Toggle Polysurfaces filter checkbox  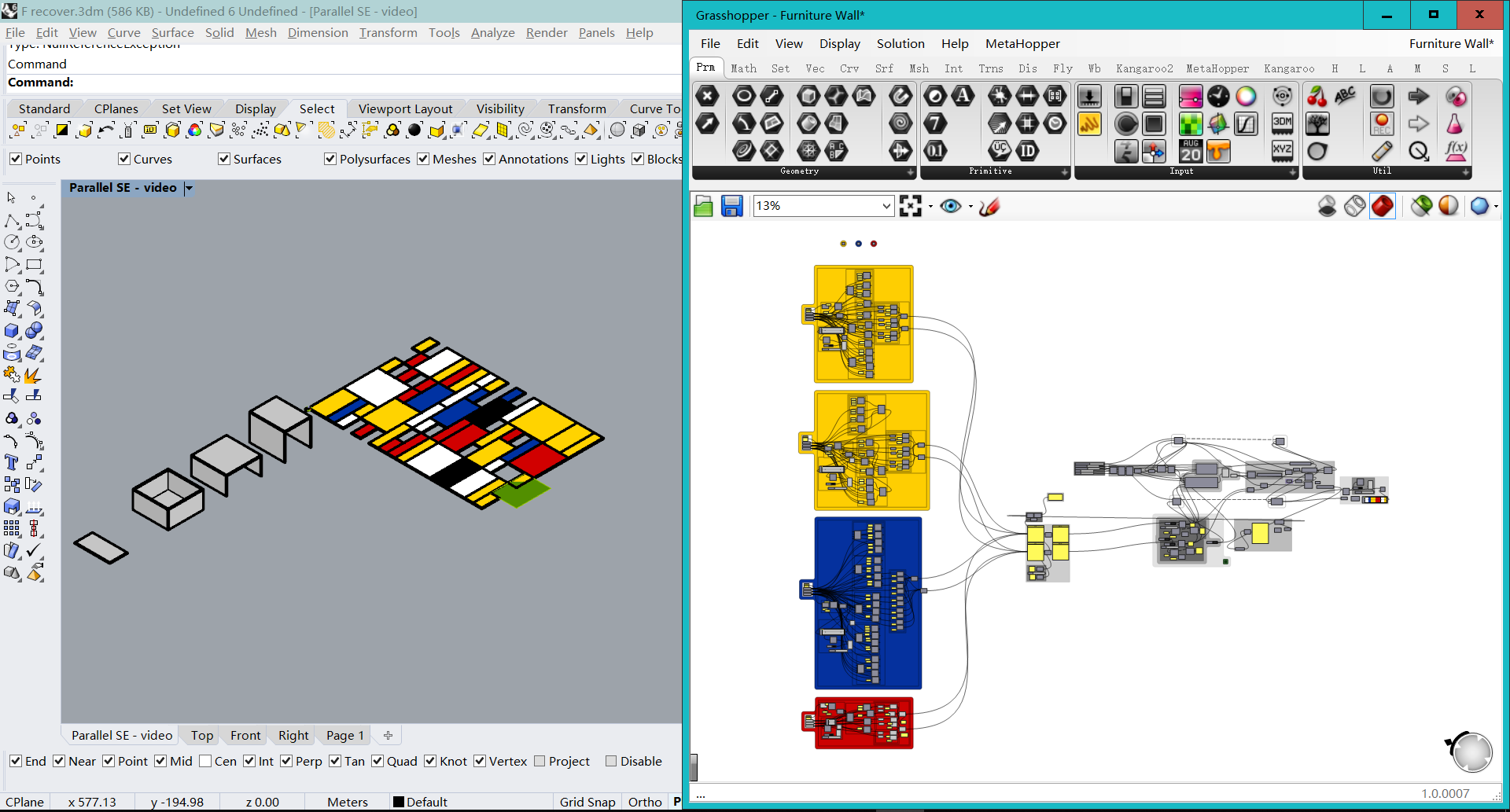click(330, 159)
